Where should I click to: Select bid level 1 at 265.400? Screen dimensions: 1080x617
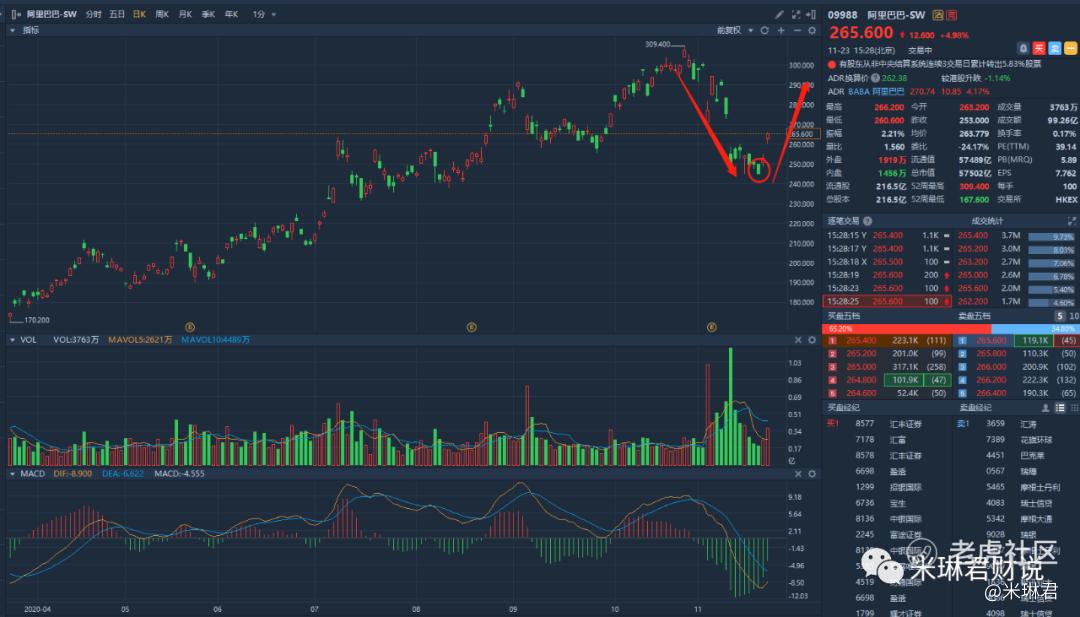coord(888,341)
